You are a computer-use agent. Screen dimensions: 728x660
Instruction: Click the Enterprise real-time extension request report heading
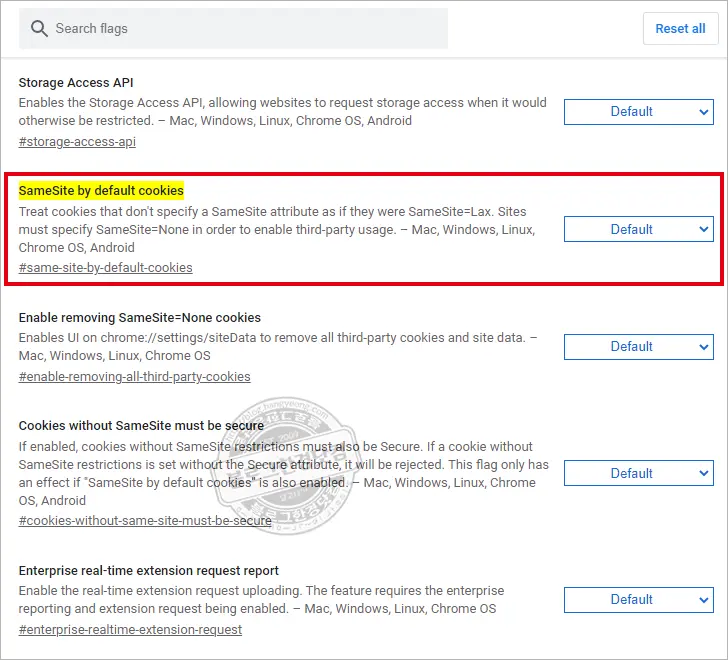(148, 571)
